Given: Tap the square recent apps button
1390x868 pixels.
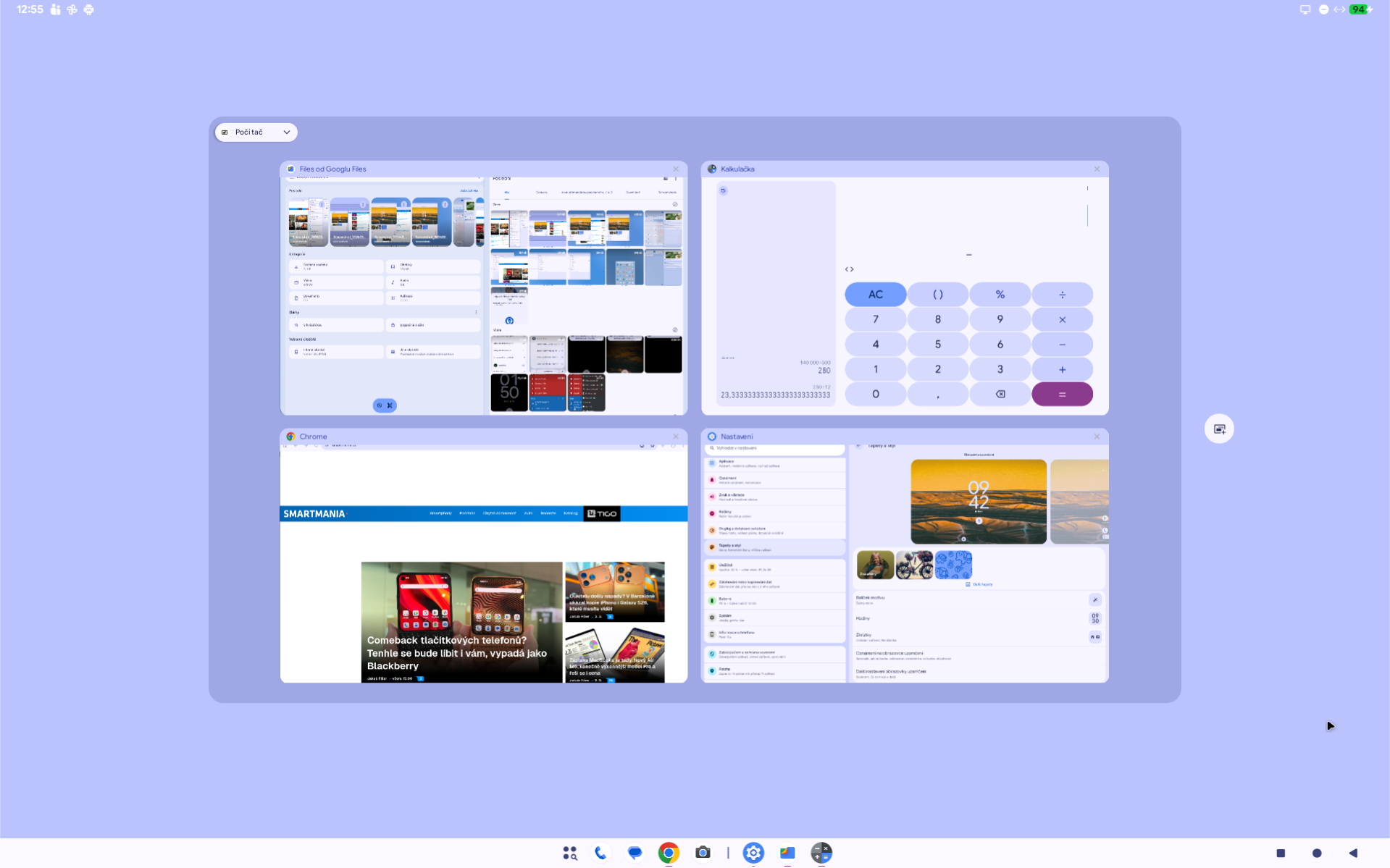Looking at the screenshot, I should coord(1281,853).
